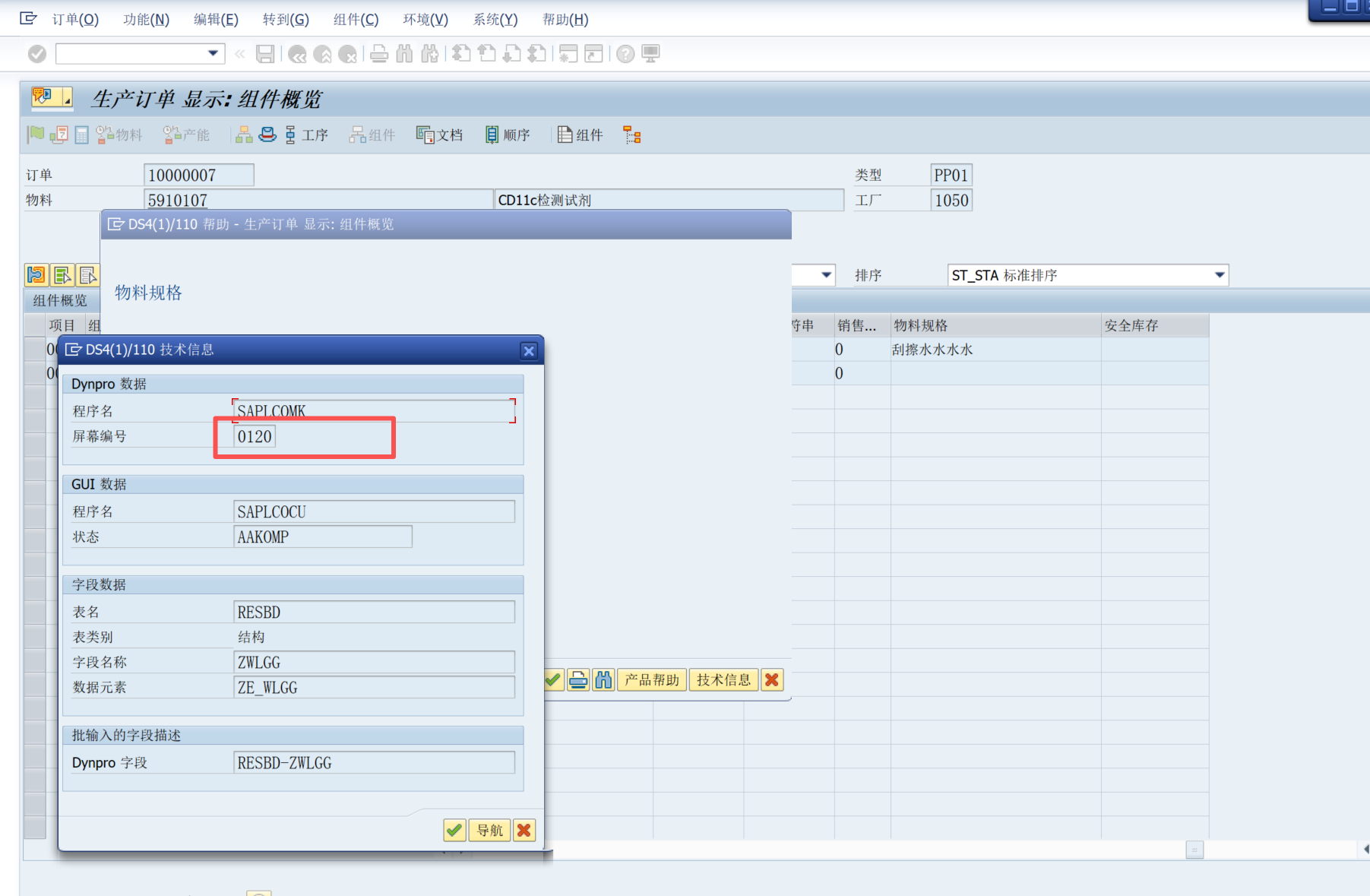The height and width of the screenshot is (896, 1370).
Task: Open the 功能(N) menu
Action: 147,19
